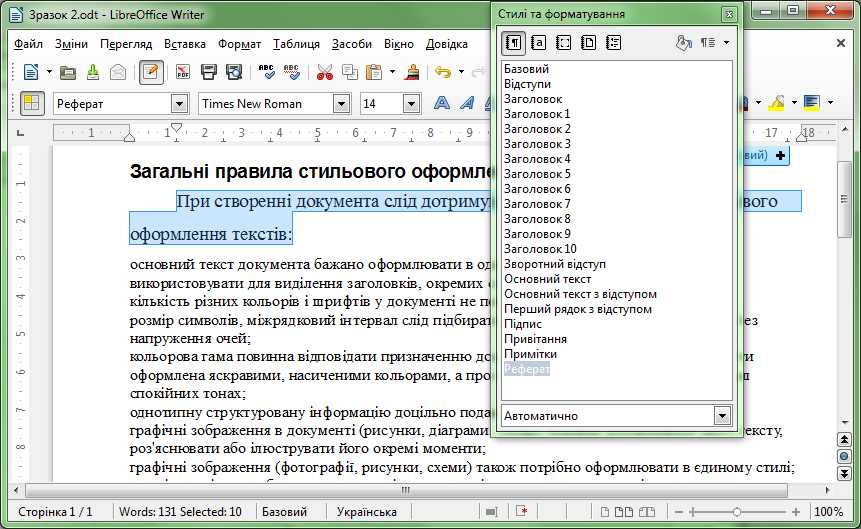Viewport: 861px width, 529px height.
Task: Expand the Times New Roman font dropdown
Action: click(341, 104)
